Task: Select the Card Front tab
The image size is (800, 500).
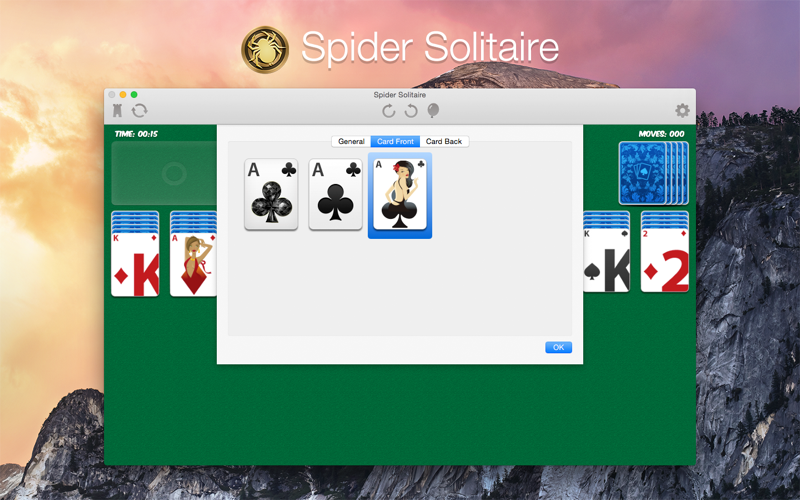Action: click(x=395, y=141)
